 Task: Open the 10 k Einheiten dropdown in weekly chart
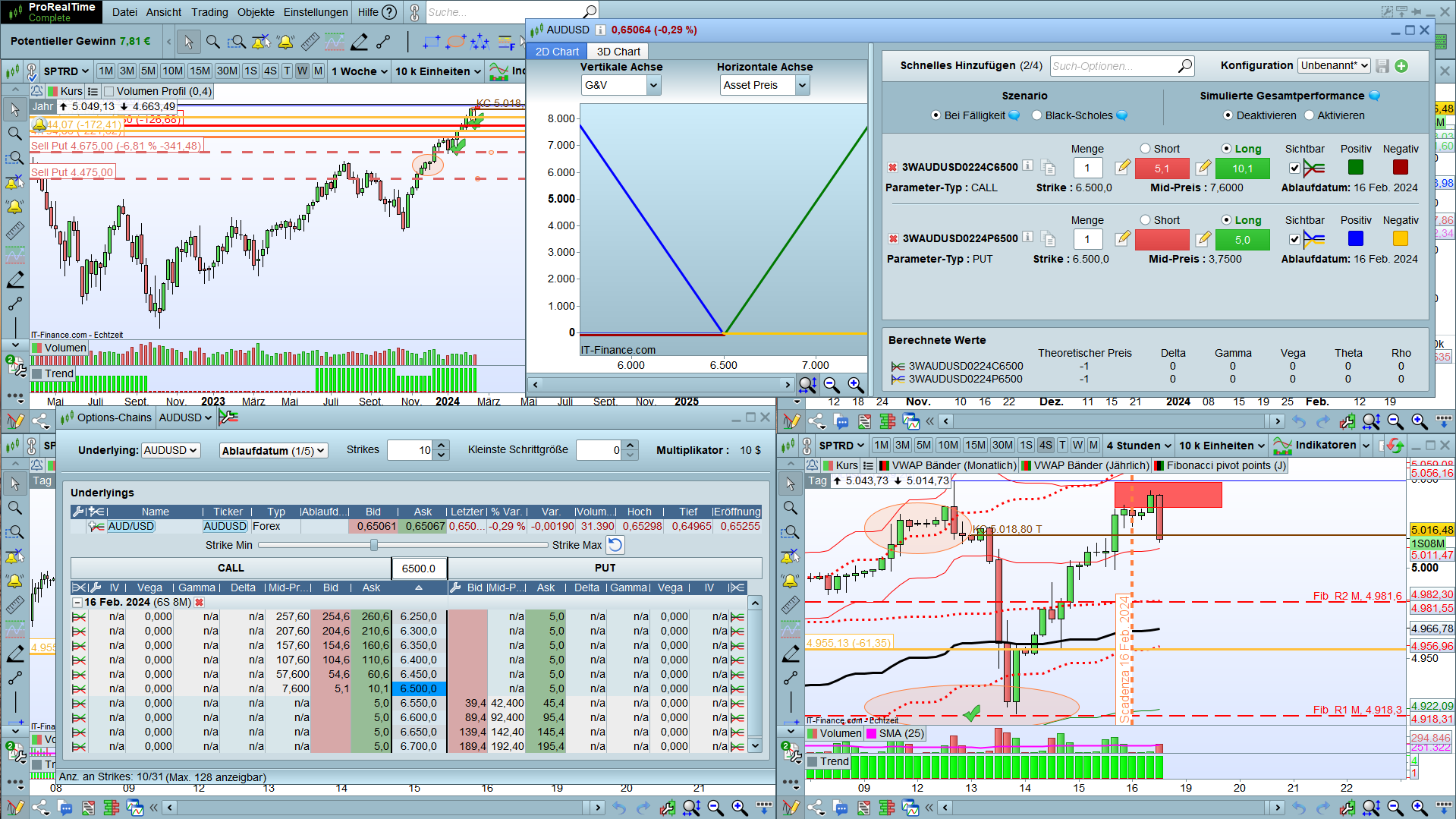click(438, 71)
